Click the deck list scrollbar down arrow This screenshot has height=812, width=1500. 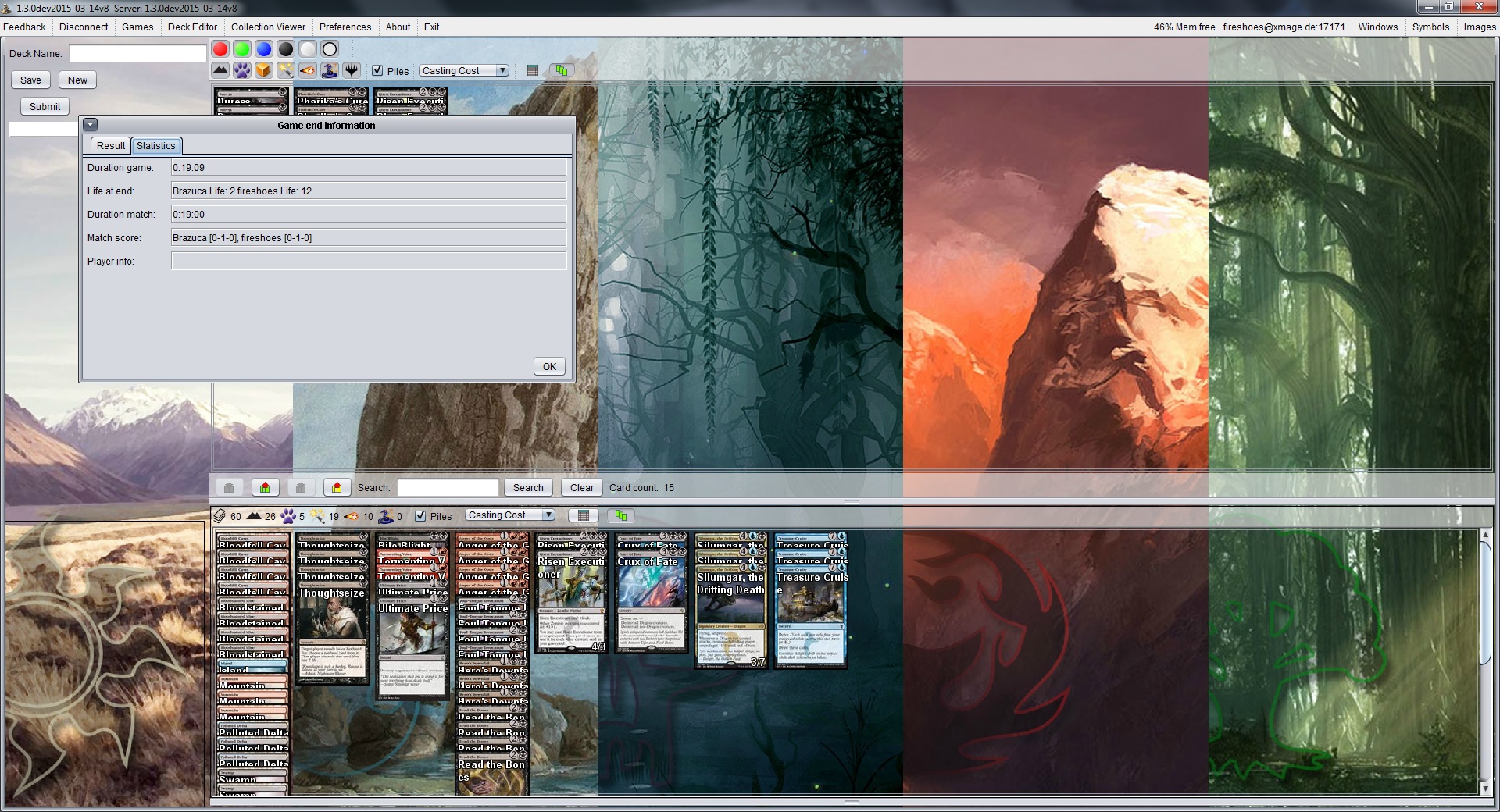point(1486,789)
